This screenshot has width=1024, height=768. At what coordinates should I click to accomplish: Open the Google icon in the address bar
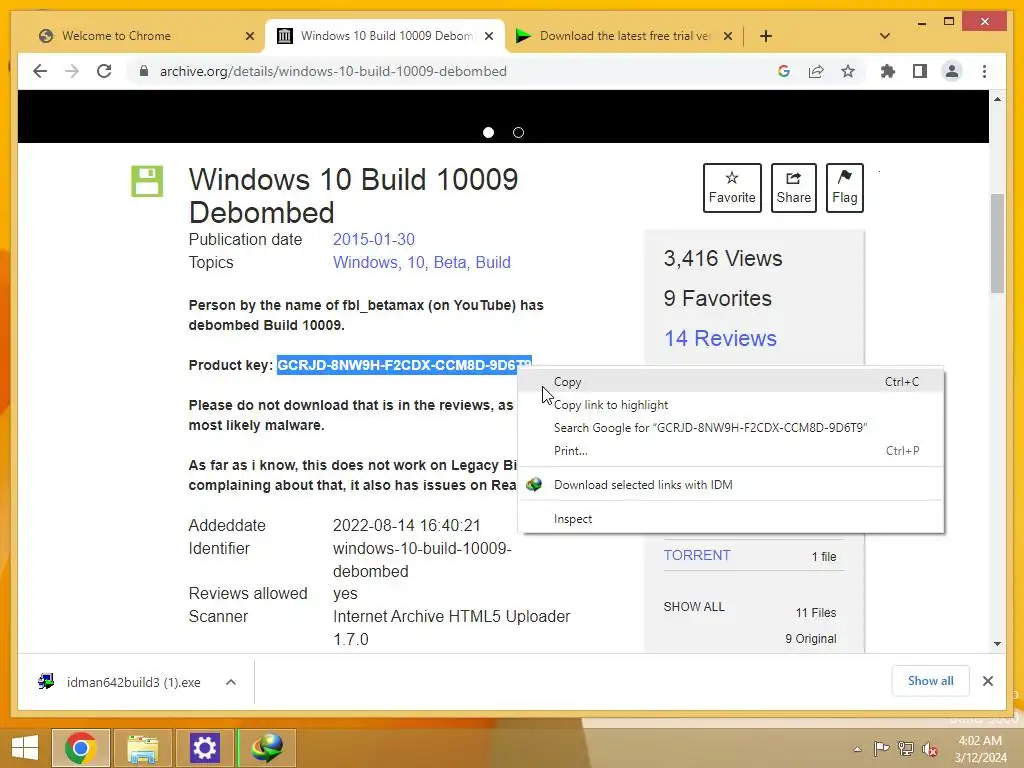pos(784,71)
